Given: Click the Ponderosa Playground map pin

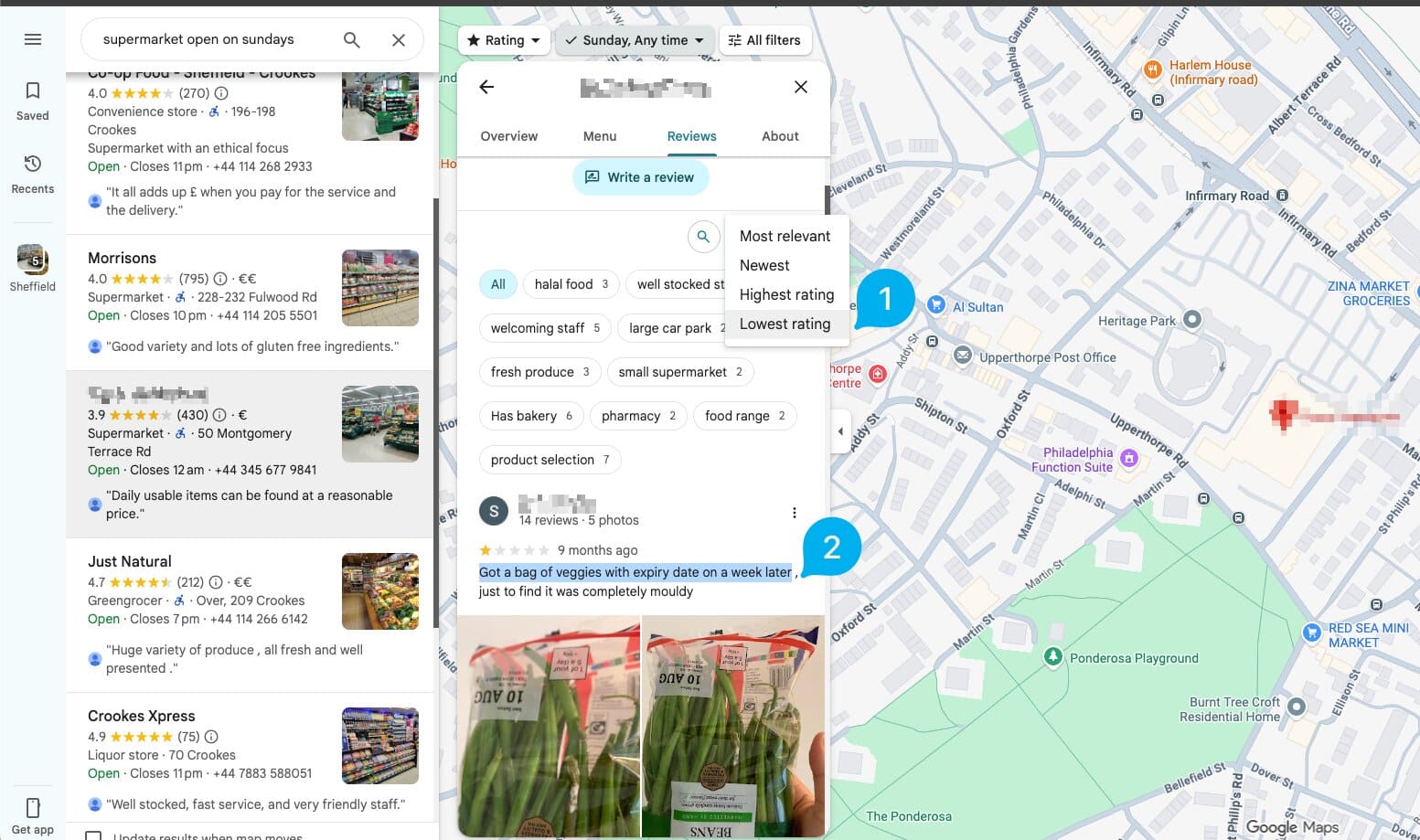Looking at the screenshot, I should (x=1052, y=656).
